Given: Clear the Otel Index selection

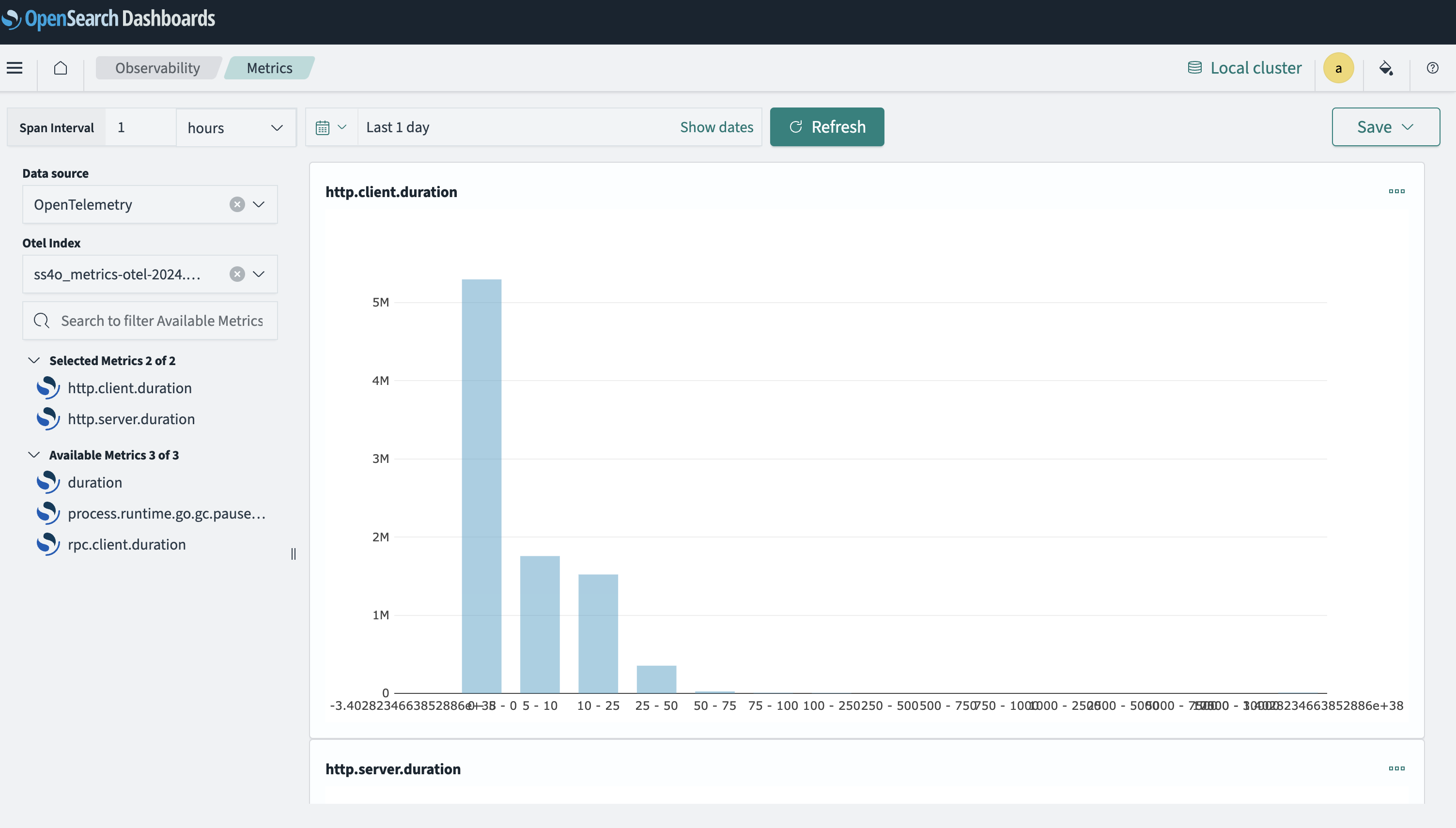Looking at the screenshot, I should (237, 275).
